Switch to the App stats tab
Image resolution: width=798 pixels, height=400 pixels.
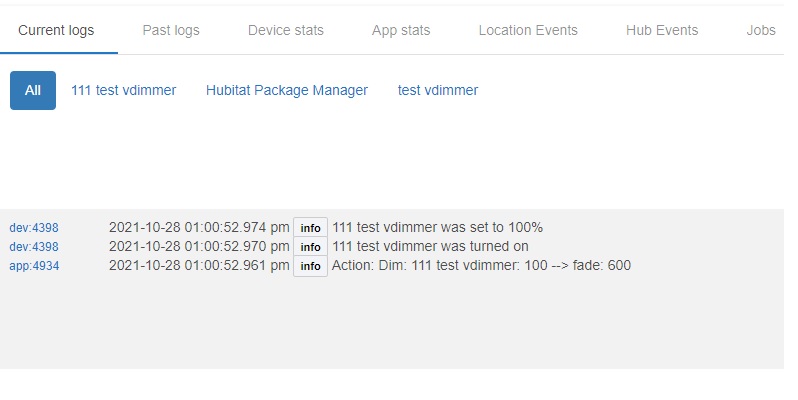[x=401, y=31]
